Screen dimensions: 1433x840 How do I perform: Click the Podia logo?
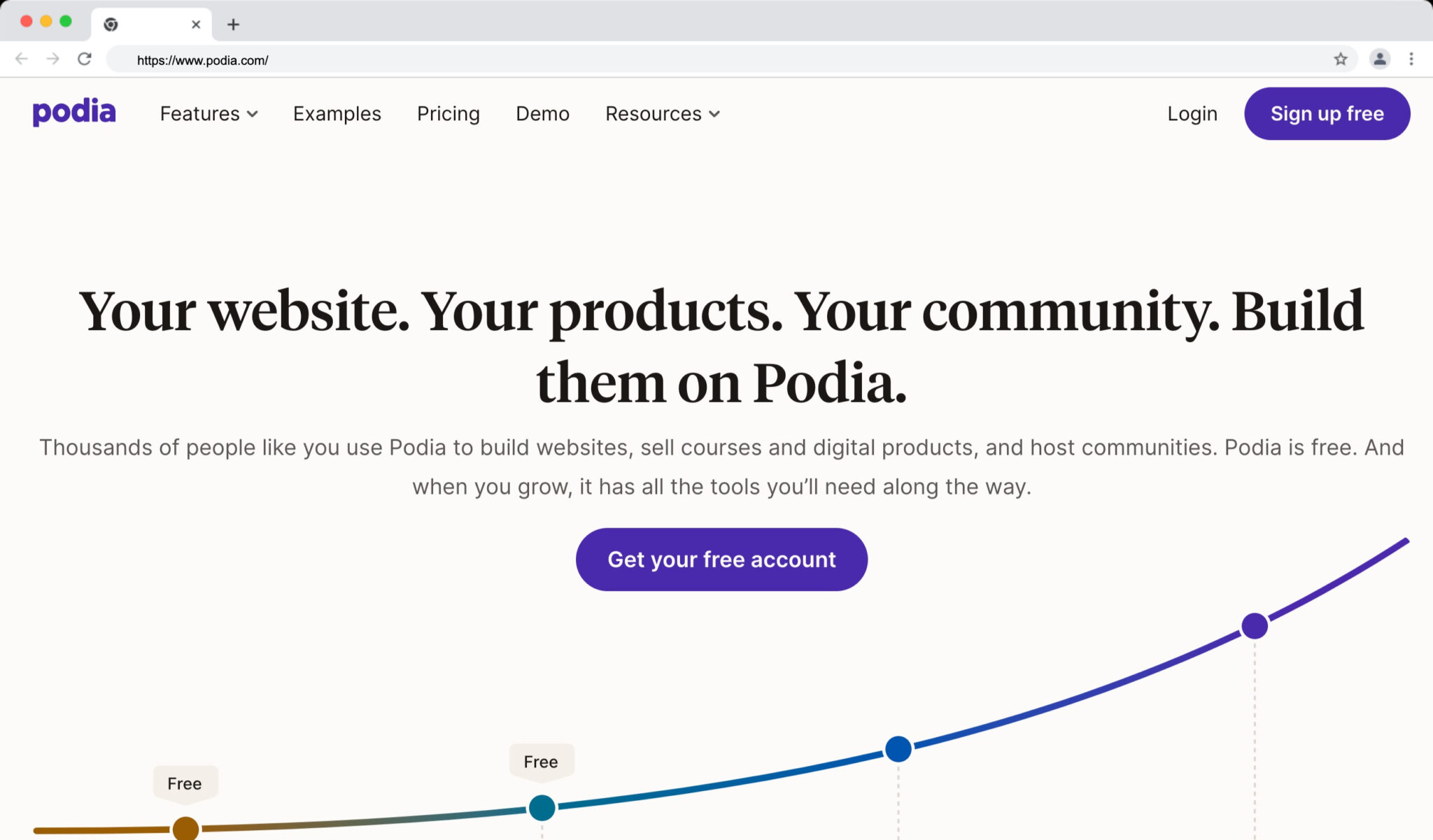74,113
